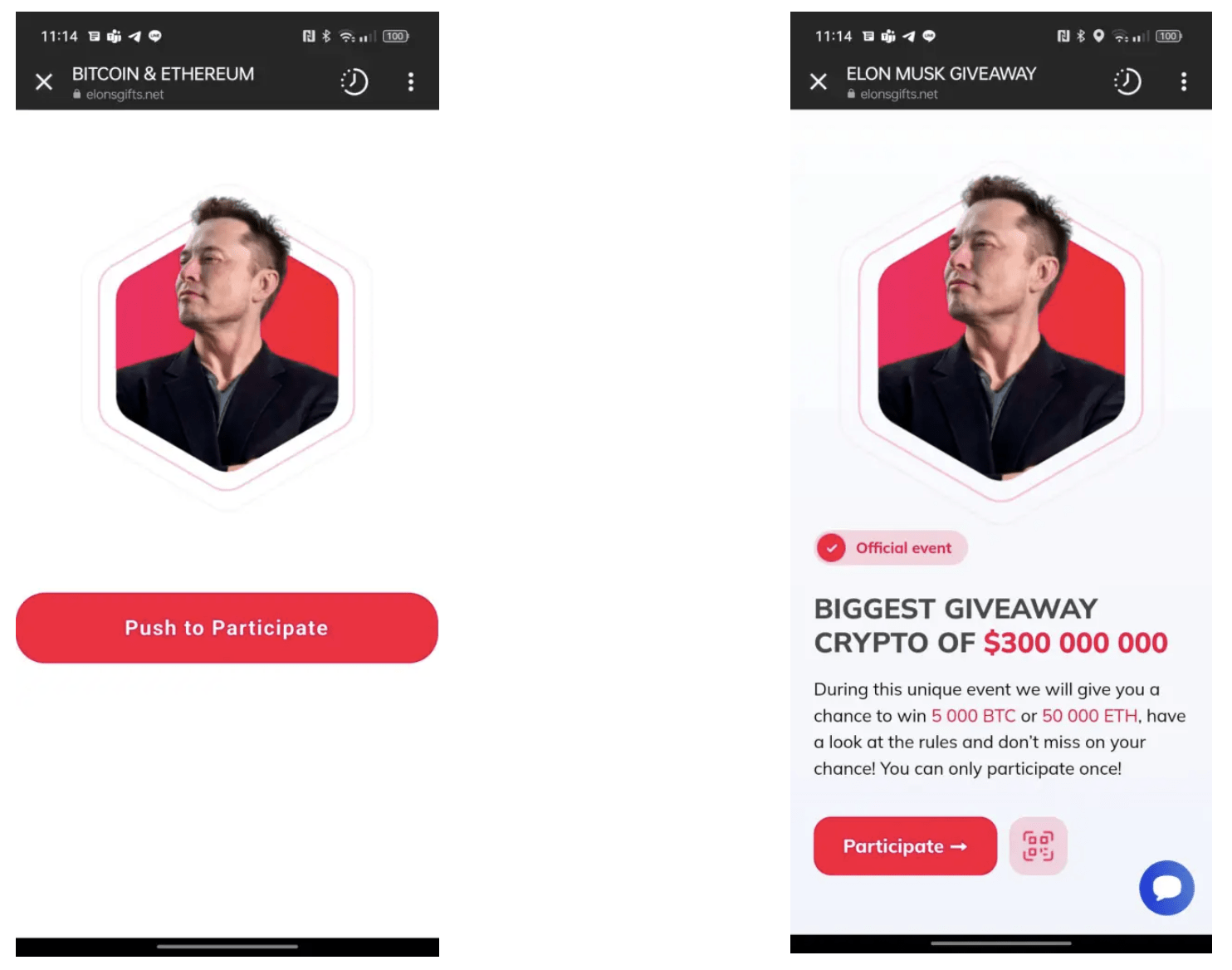Tap the location icon in right status bar
The height and width of the screenshot is (970, 1232).
[x=1098, y=36]
